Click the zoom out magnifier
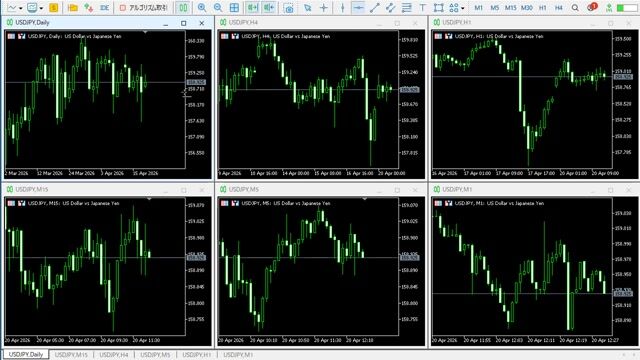640x360 pixels. [x=218, y=7]
